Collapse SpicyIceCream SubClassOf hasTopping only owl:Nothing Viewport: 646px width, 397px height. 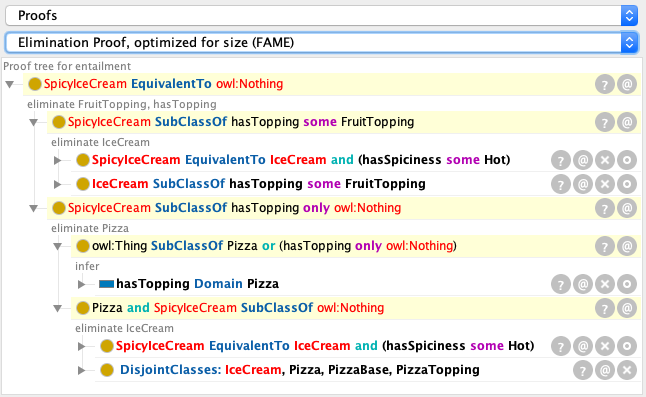pyautogui.click(x=33, y=208)
